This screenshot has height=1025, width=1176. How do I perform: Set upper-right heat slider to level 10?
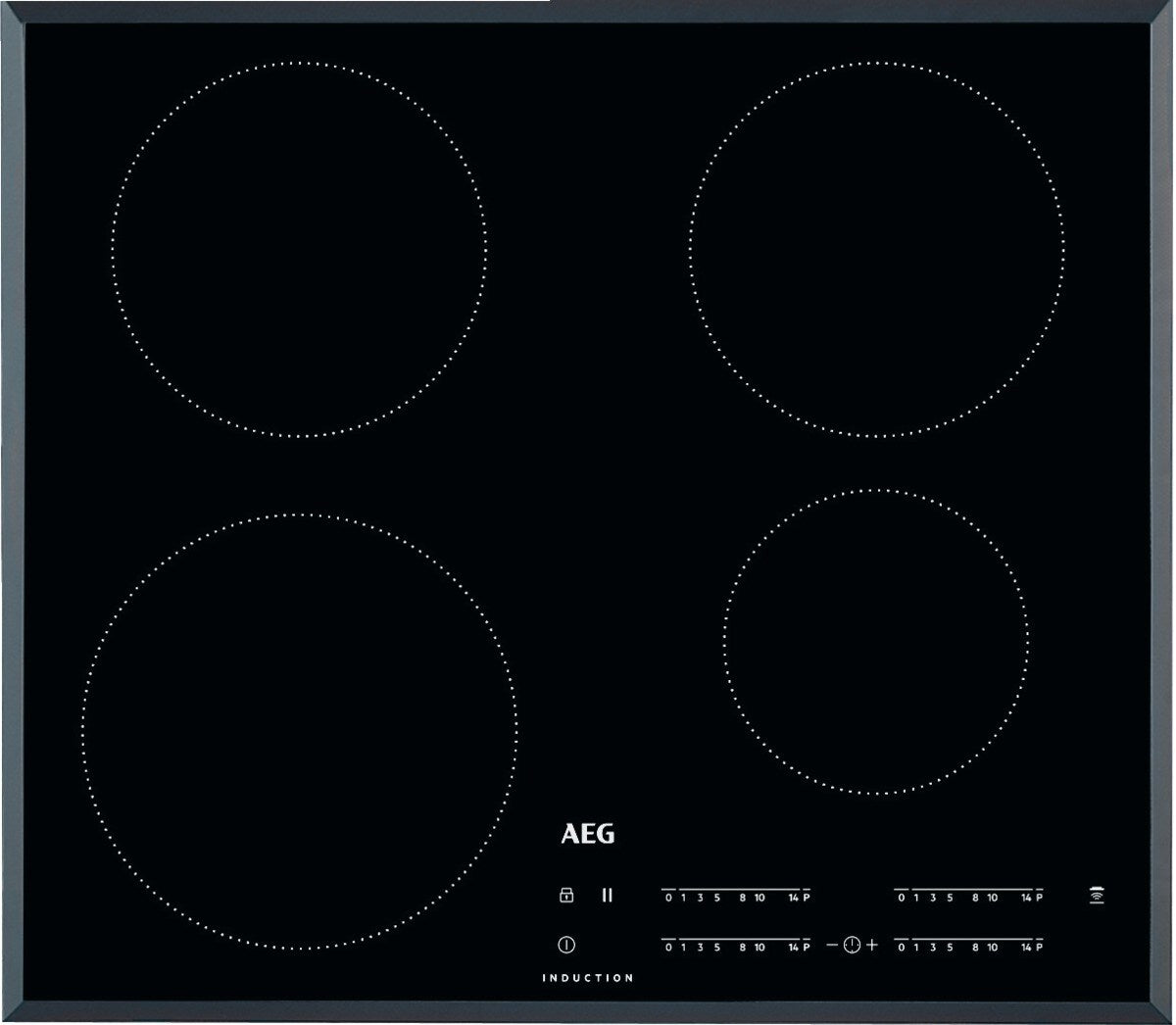pos(992,898)
